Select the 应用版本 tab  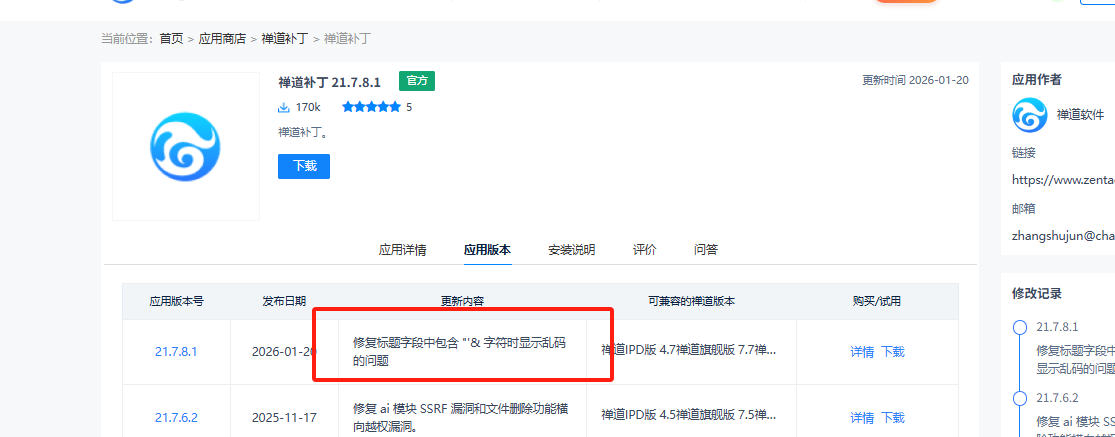click(x=487, y=250)
